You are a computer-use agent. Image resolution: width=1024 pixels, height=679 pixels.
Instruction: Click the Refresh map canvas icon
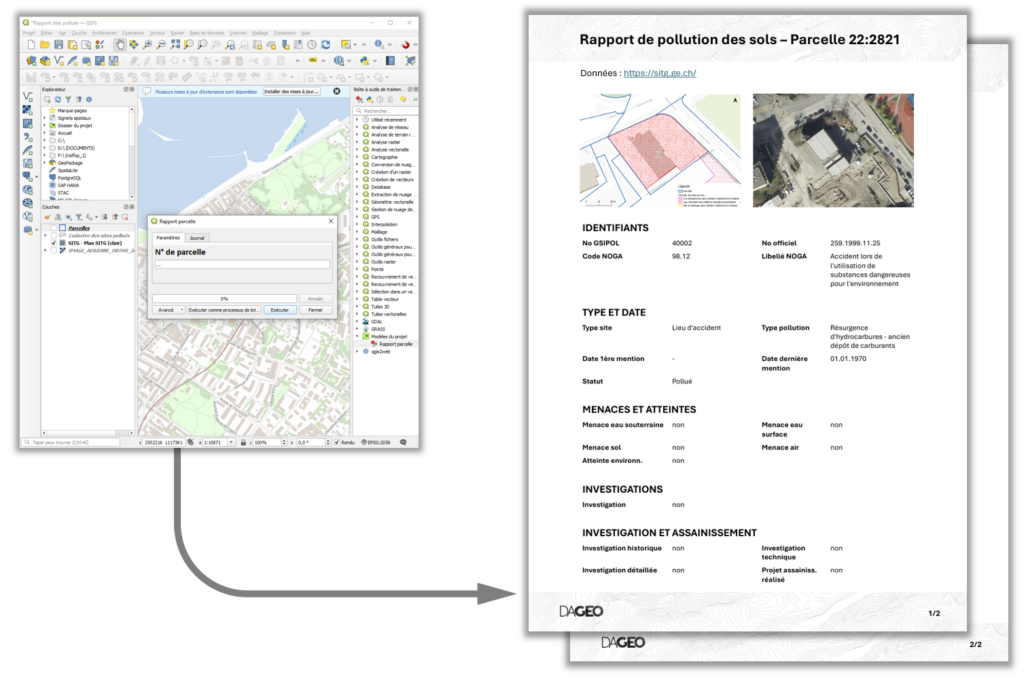[x=326, y=45]
